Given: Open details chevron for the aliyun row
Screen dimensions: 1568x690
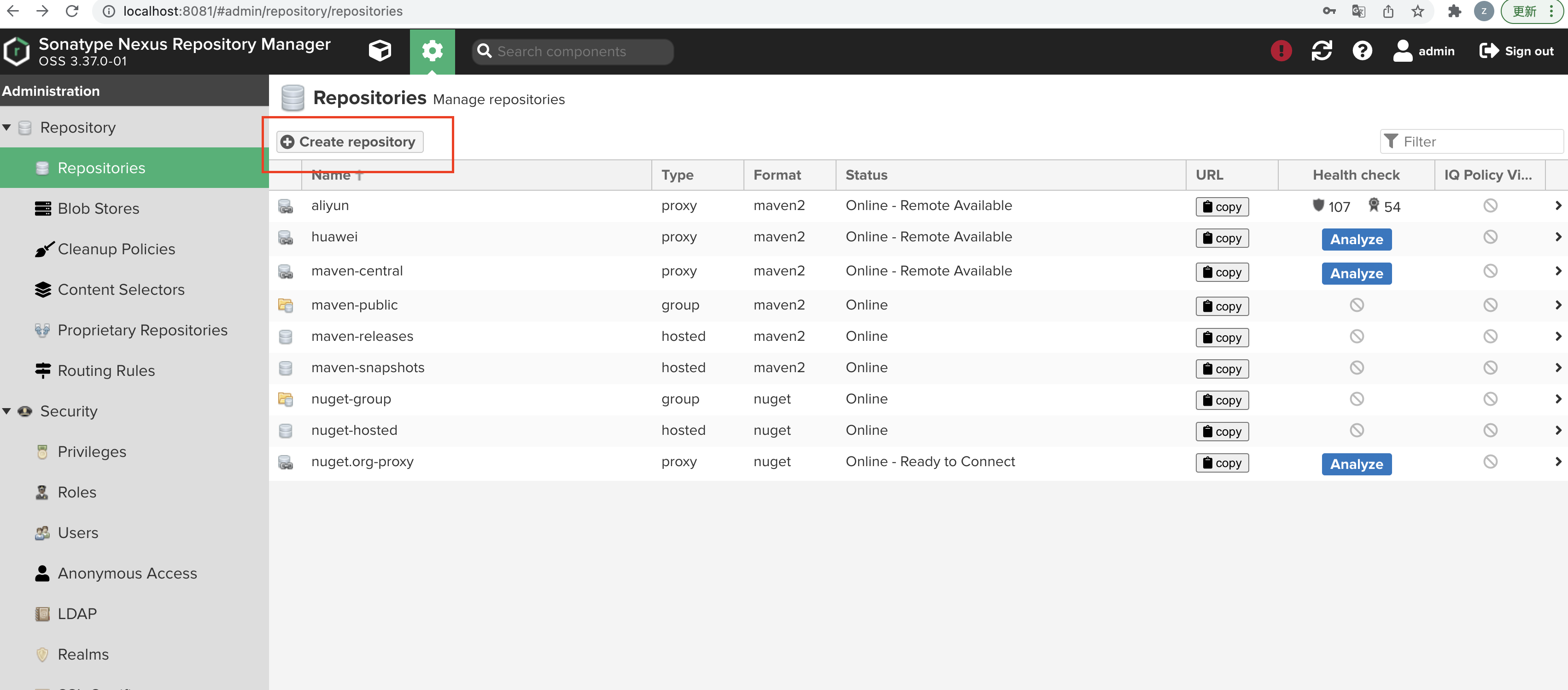Looking at the screenshot, I should (x=1558, y=205).
